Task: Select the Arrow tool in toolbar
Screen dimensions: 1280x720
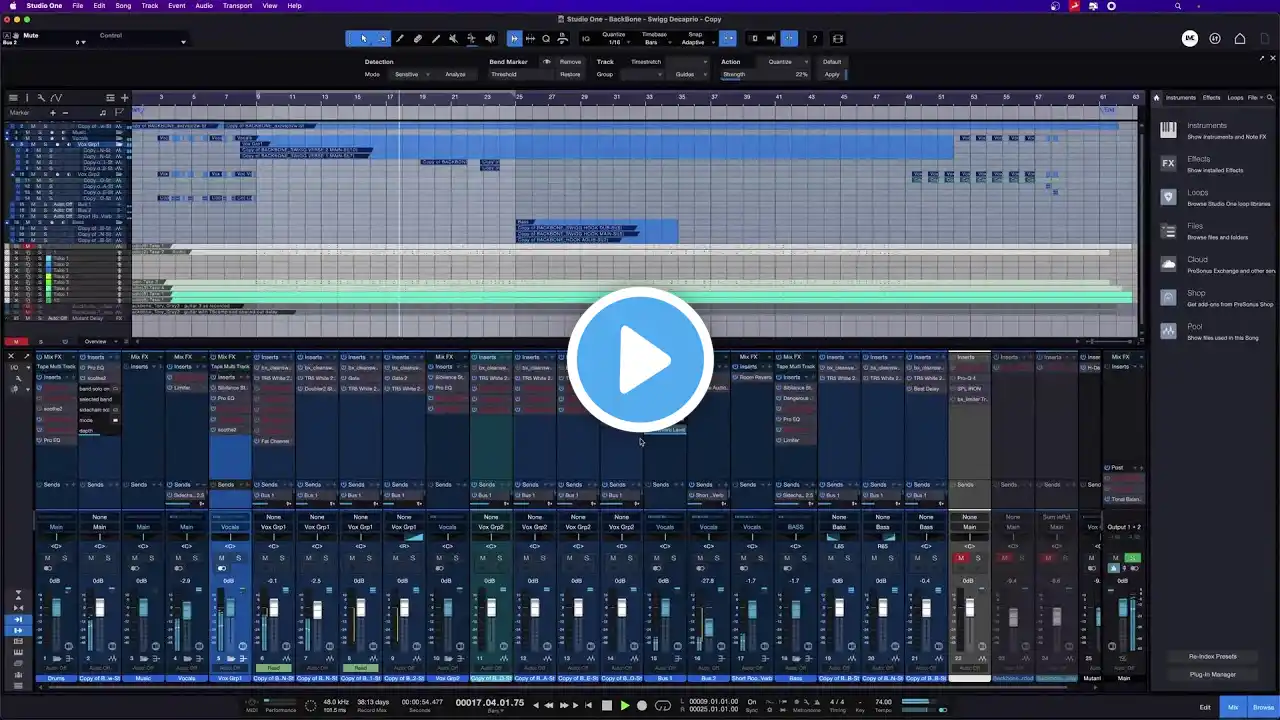Action: 363,39
